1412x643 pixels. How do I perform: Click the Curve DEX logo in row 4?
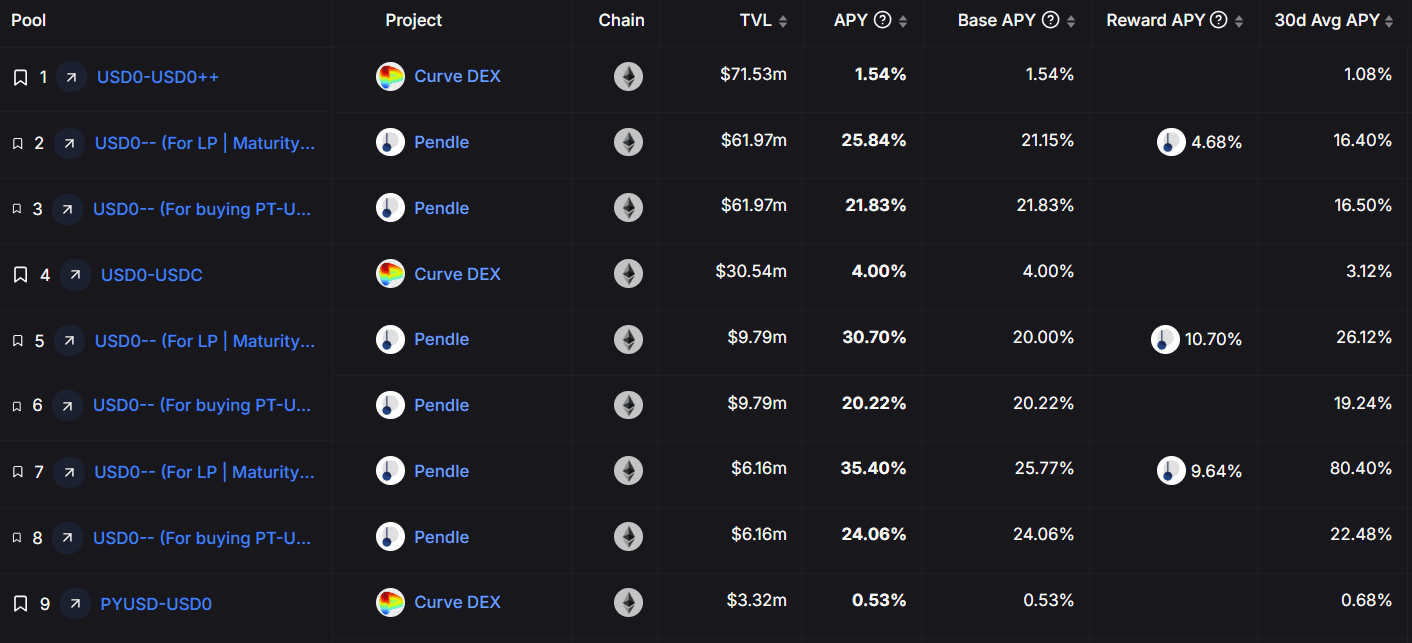tap(390, 274)
